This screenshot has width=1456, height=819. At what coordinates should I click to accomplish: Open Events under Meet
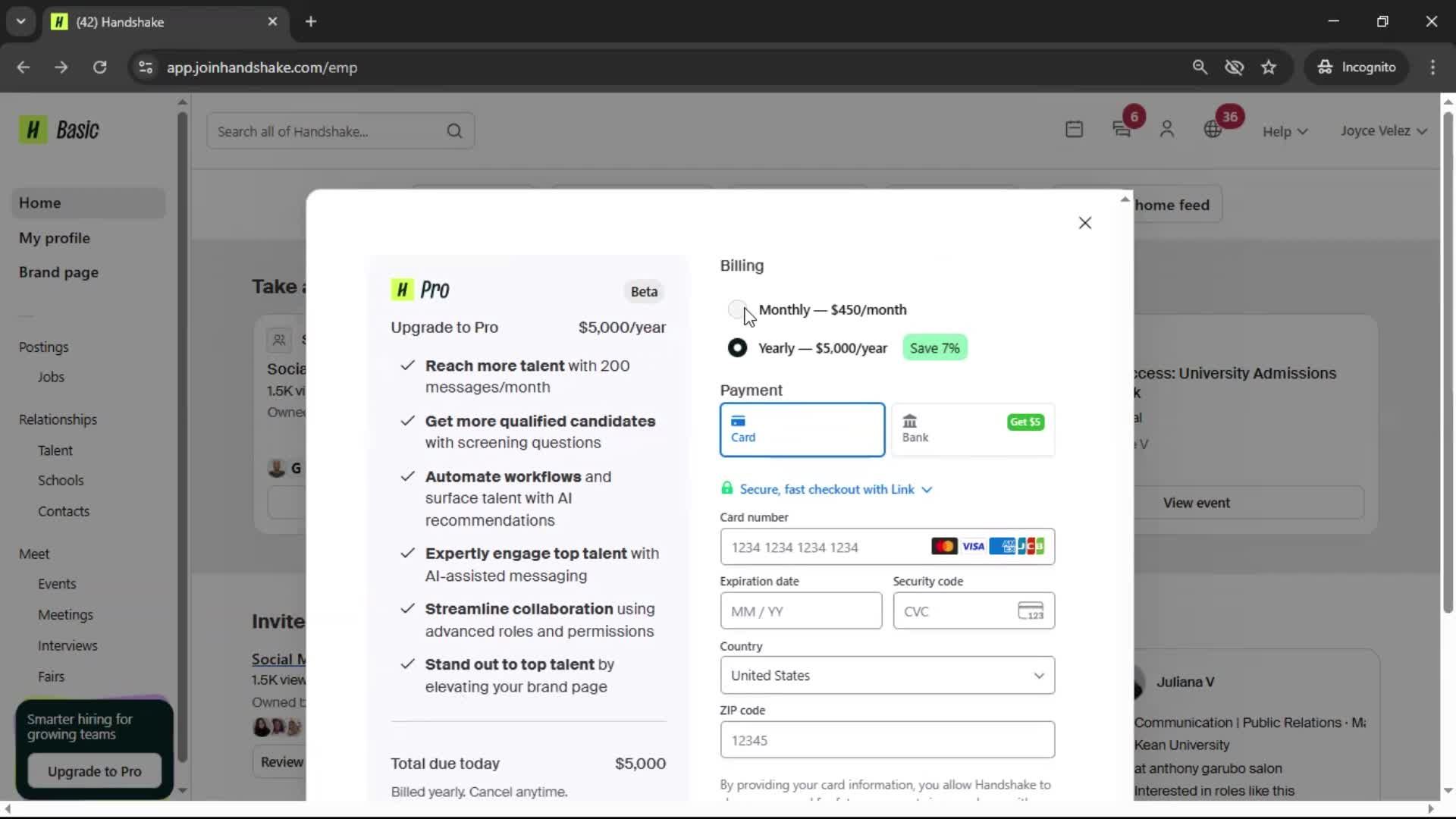pos(57,584)
